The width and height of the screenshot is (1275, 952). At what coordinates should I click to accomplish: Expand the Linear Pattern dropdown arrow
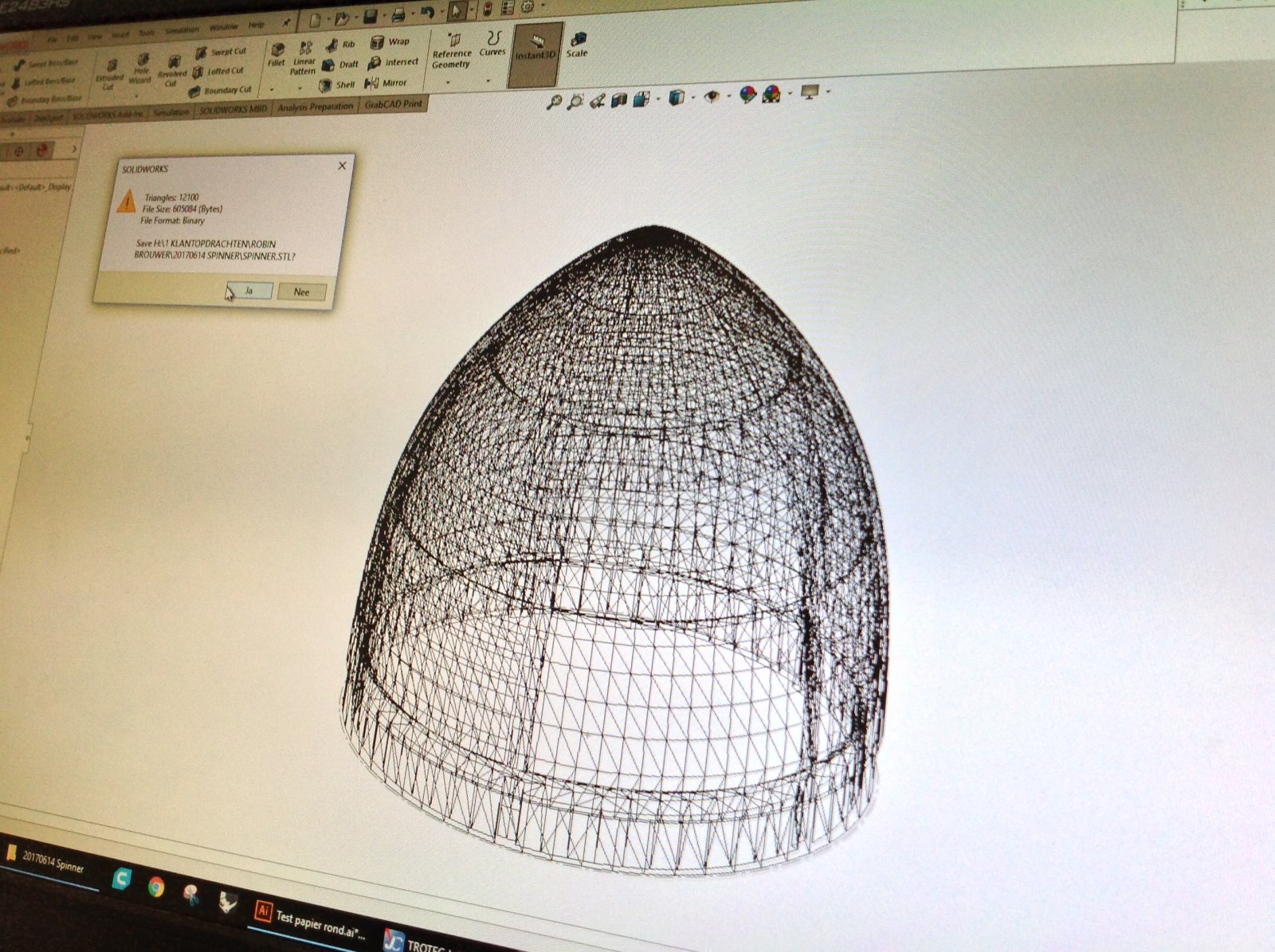[300, 89]
